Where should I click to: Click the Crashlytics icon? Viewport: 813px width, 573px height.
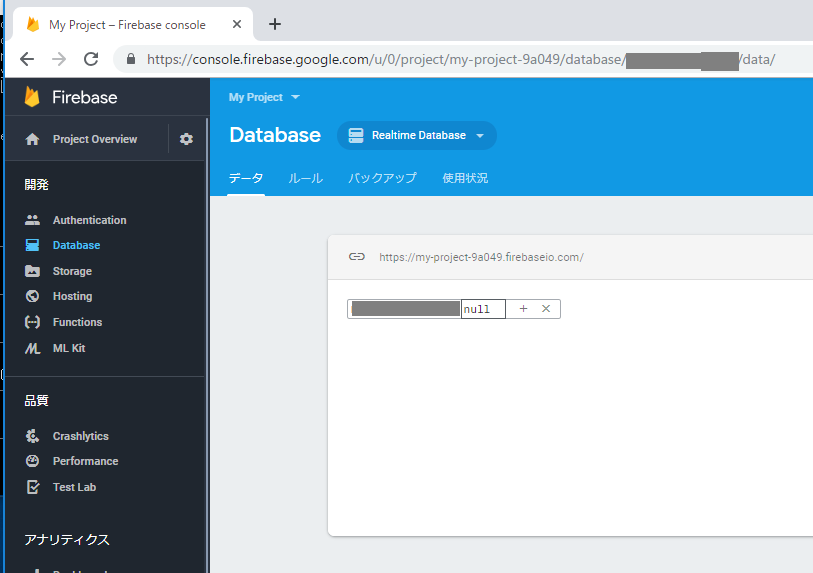(32, 436)
